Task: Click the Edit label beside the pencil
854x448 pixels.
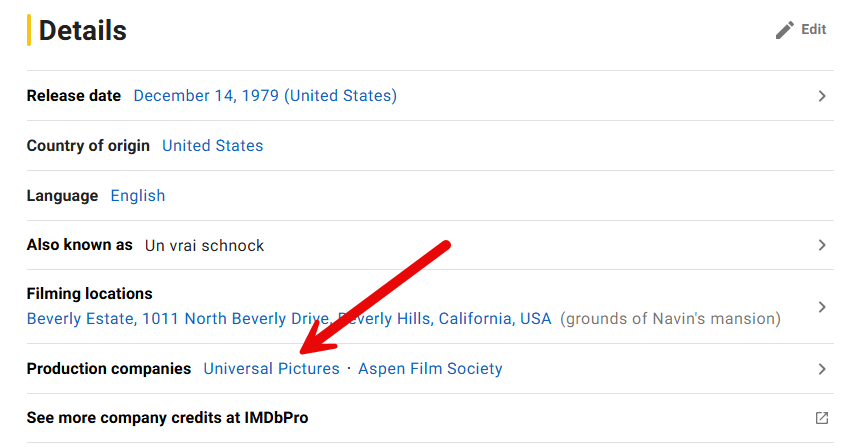Action: [813, 30]
